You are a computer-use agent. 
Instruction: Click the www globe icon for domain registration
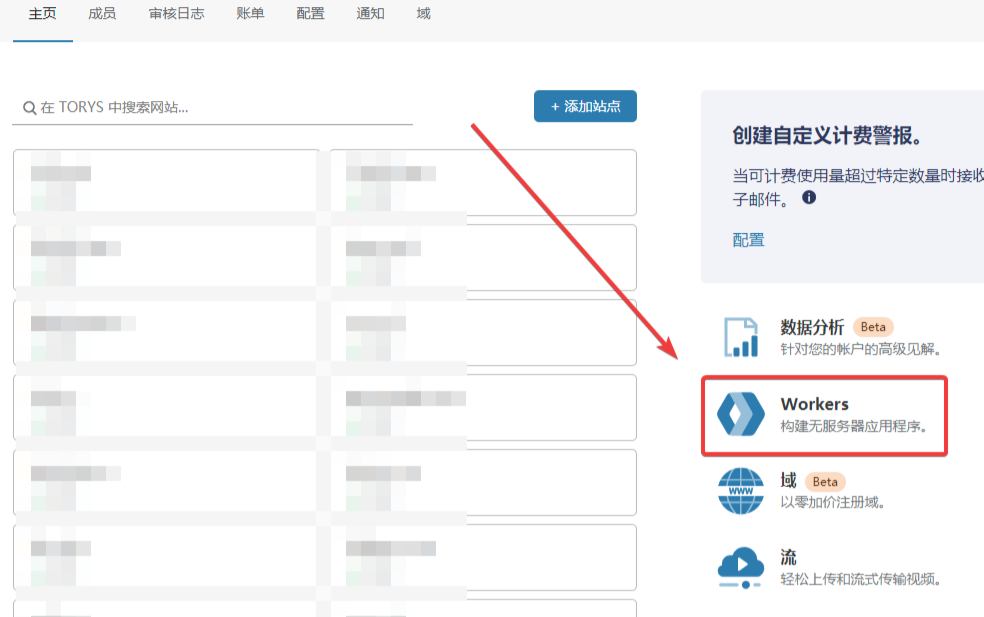tap(741, 490)
